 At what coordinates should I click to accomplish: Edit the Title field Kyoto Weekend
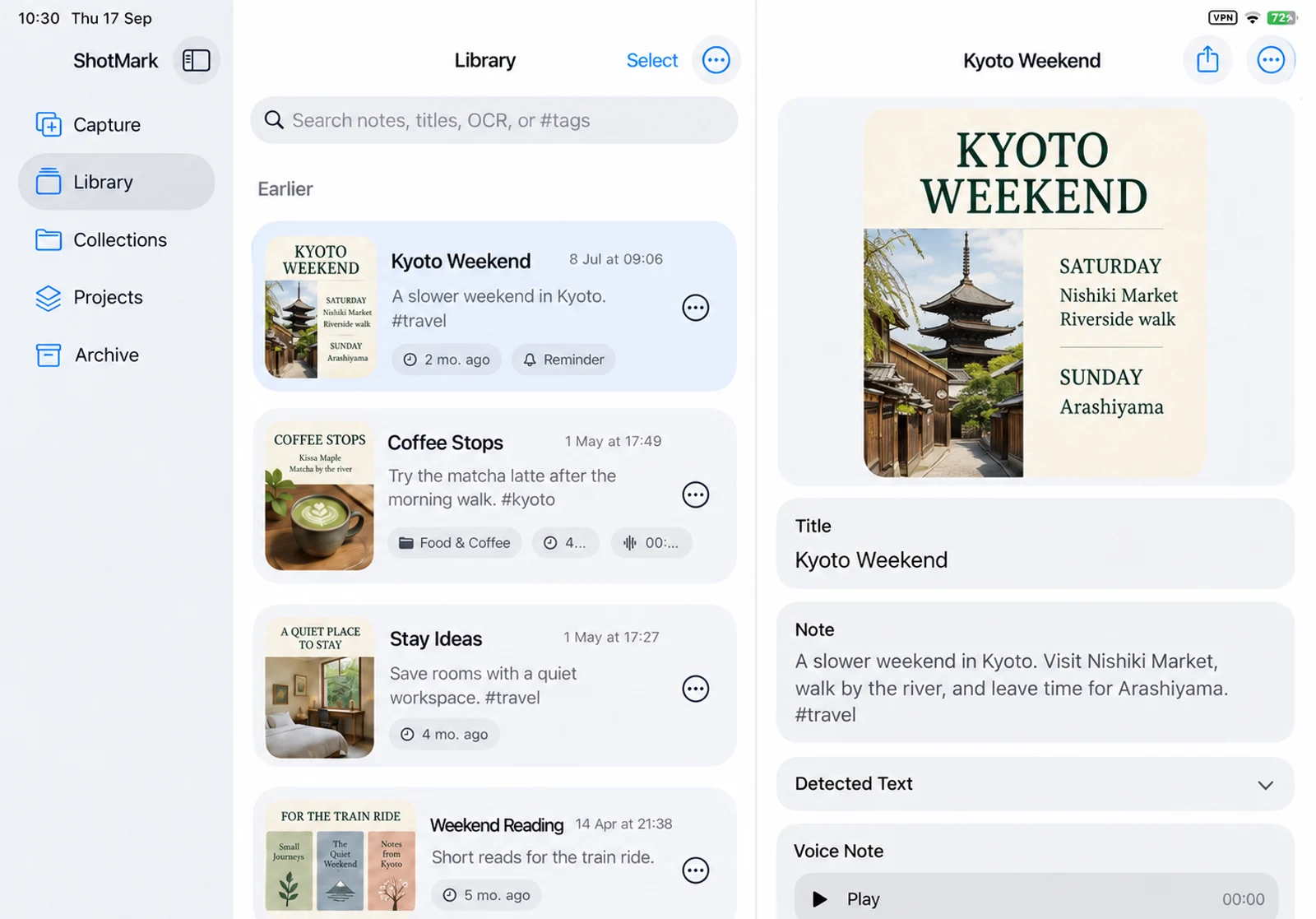tap(1035, 544)
